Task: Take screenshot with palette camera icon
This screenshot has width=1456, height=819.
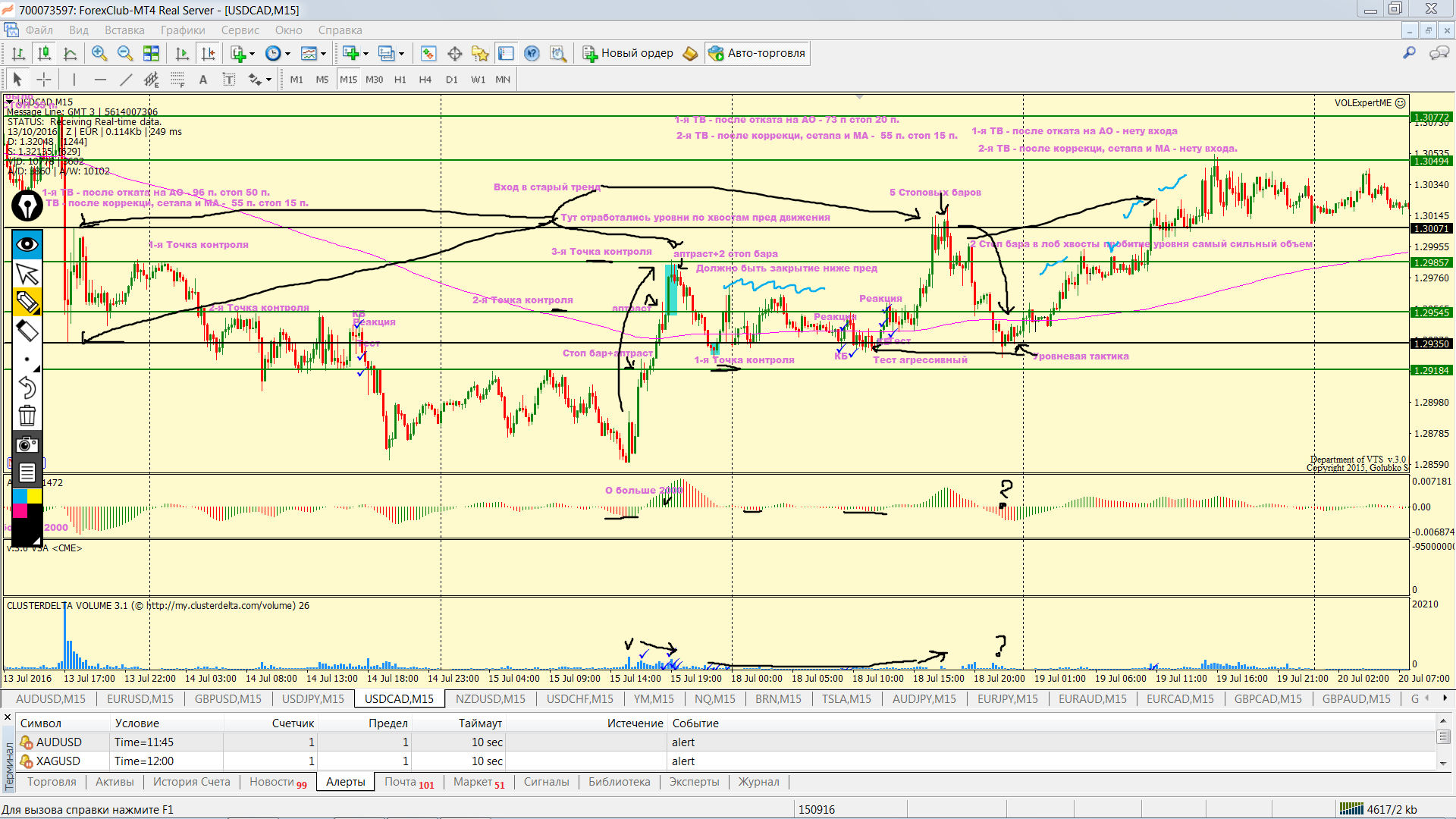Action: coord(27,444)
